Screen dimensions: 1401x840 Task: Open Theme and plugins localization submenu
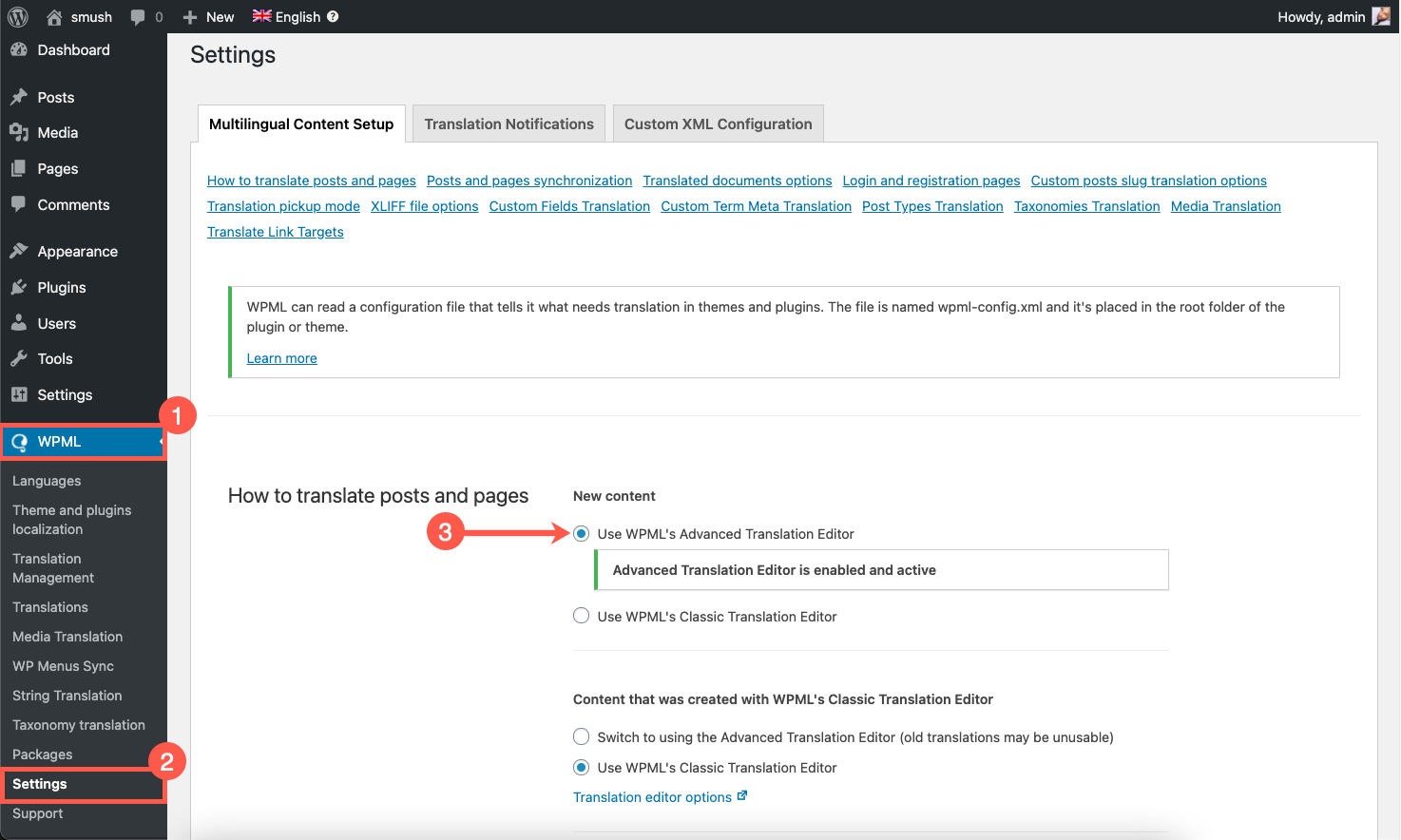tap(72, 520)
